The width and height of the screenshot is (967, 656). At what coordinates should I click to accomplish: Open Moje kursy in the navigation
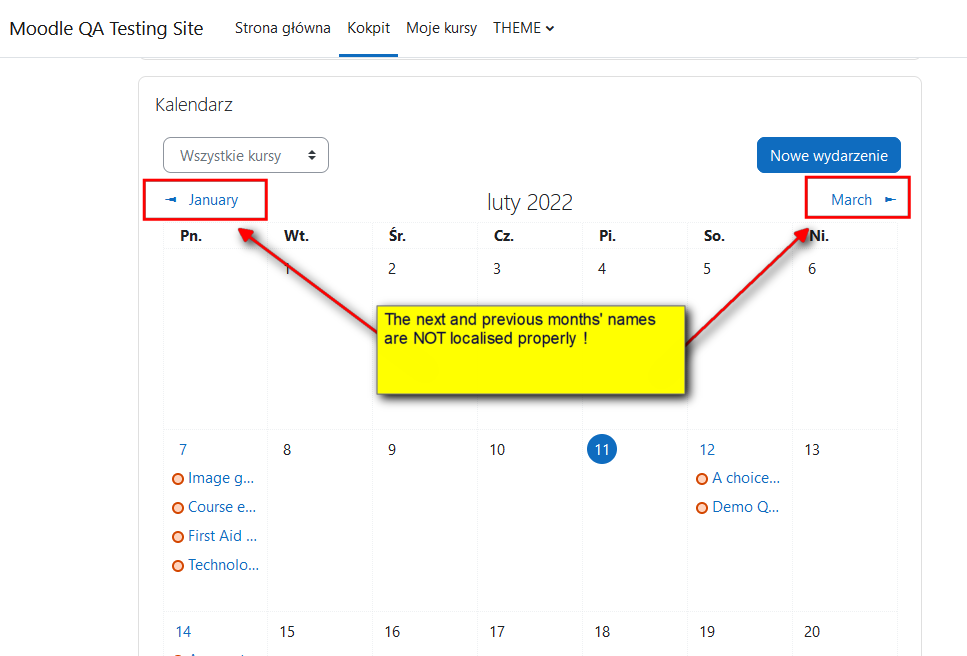pos(442,28)
